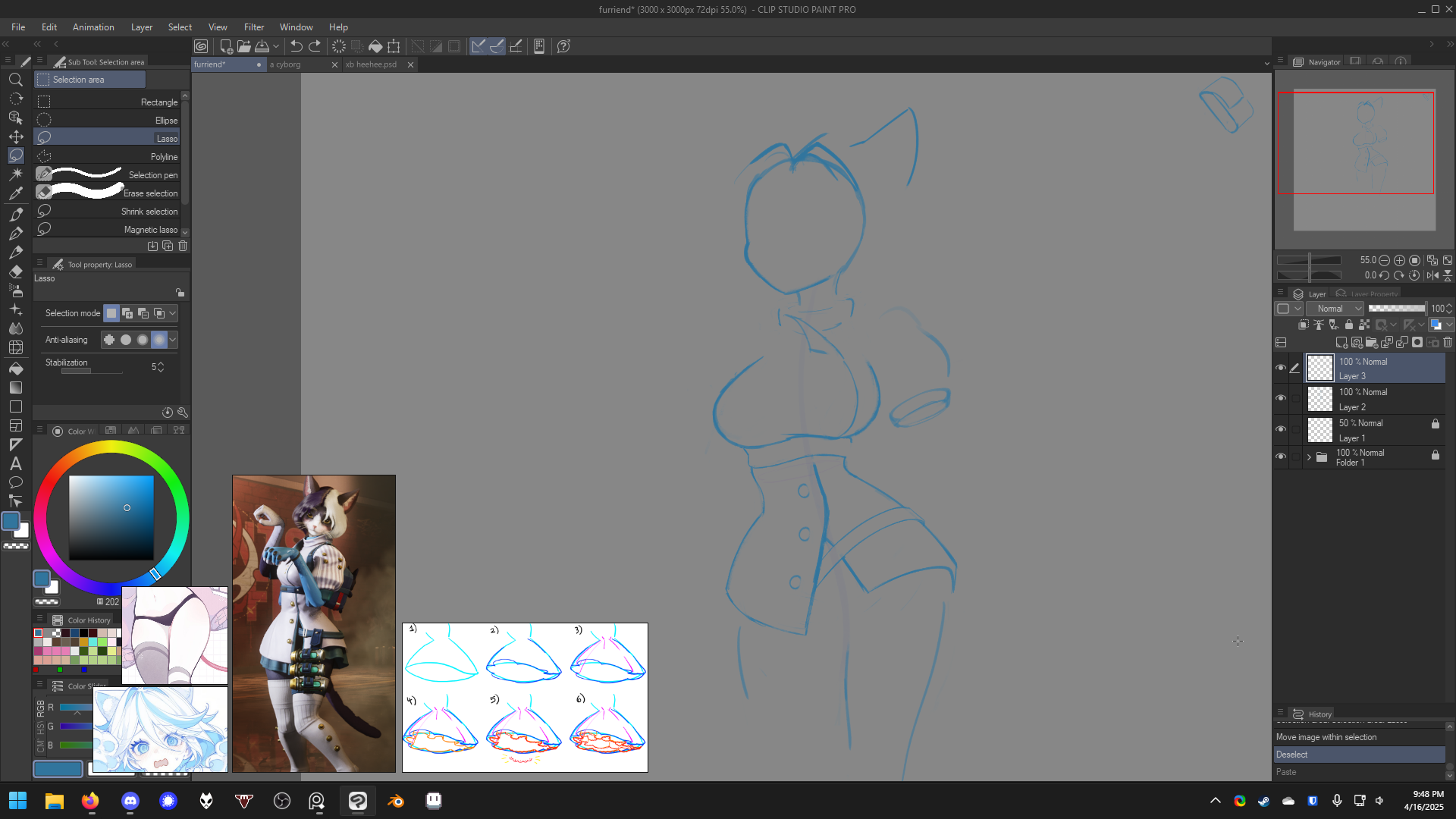Image resolution: width=1456 pixels, height=819 pixels.
Task: Select the Eraser tool
Action: [x=15, y=271]
